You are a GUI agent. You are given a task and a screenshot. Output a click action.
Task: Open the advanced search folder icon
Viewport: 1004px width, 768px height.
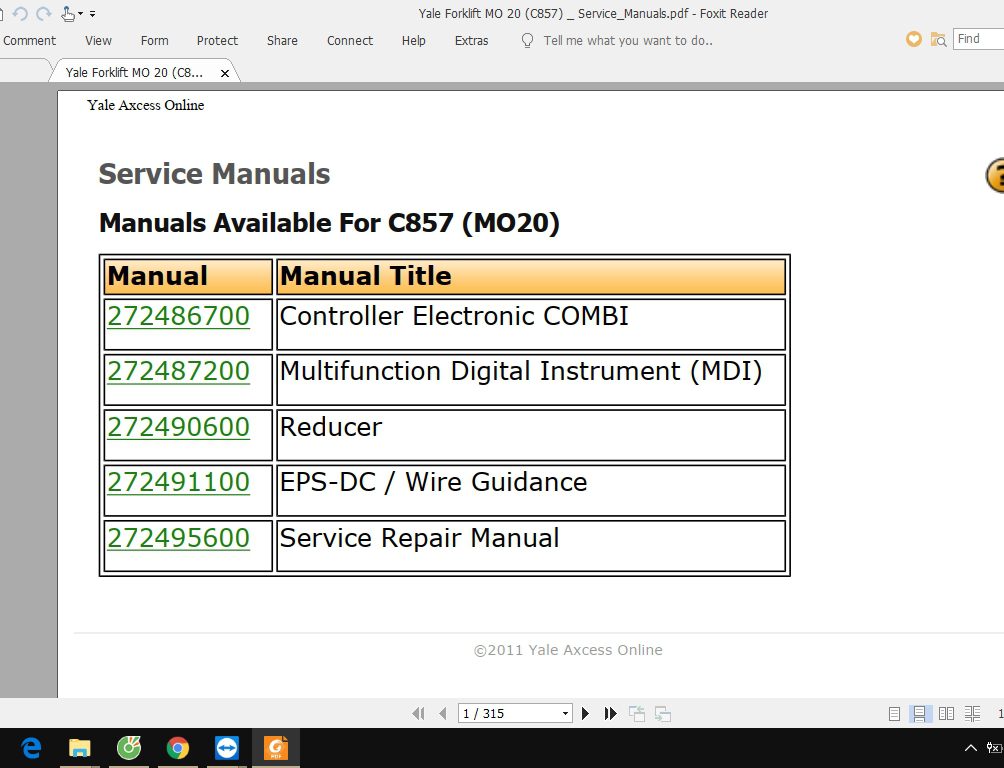938,40
